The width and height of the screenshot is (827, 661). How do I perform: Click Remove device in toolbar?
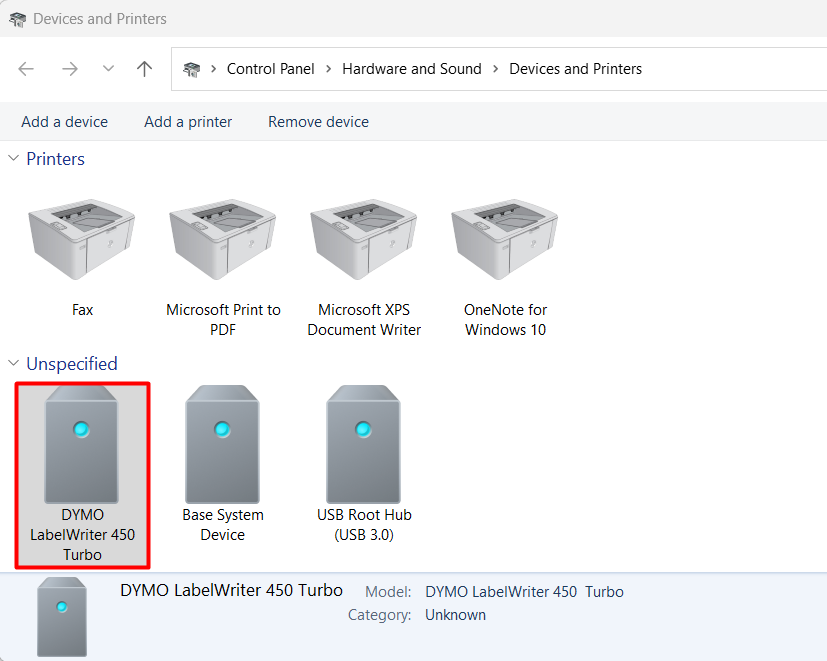pos(318,122)
